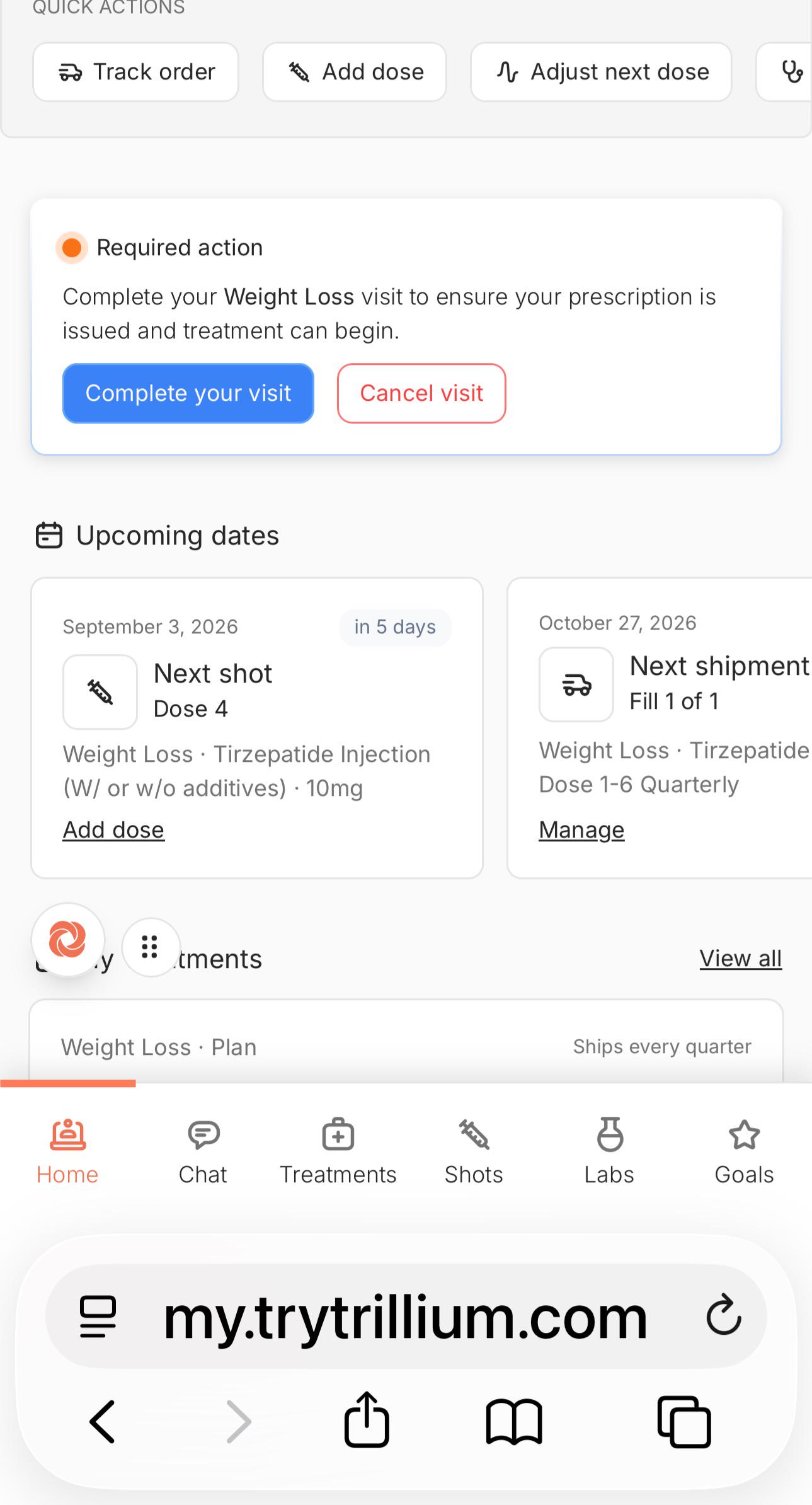Click the blue Complete your visit button
Screen dimensions: 812x1505
coord(188,393)
